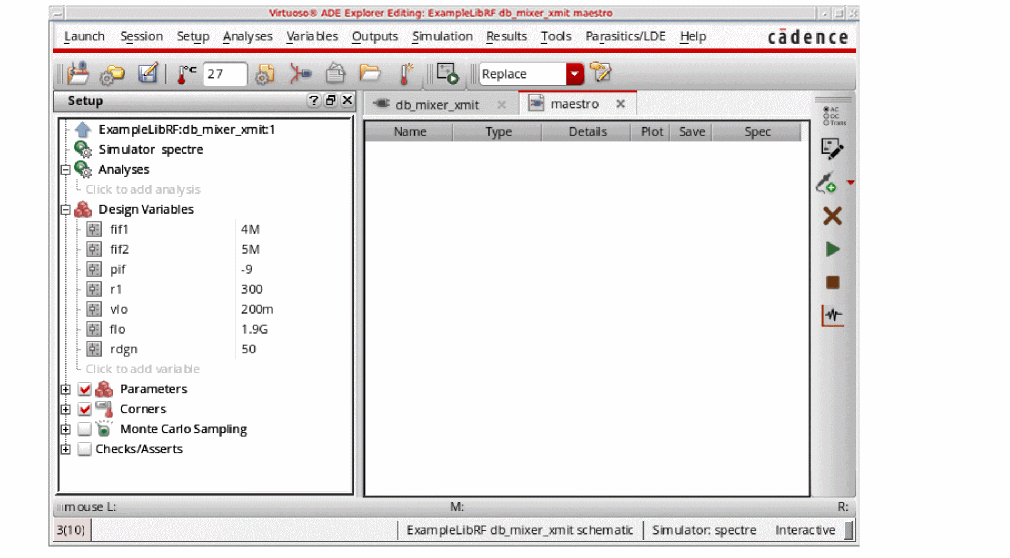Screen dimensions: 1010x558
Task: Collapse the Design Variables tree node
Action: click(66, 210)
